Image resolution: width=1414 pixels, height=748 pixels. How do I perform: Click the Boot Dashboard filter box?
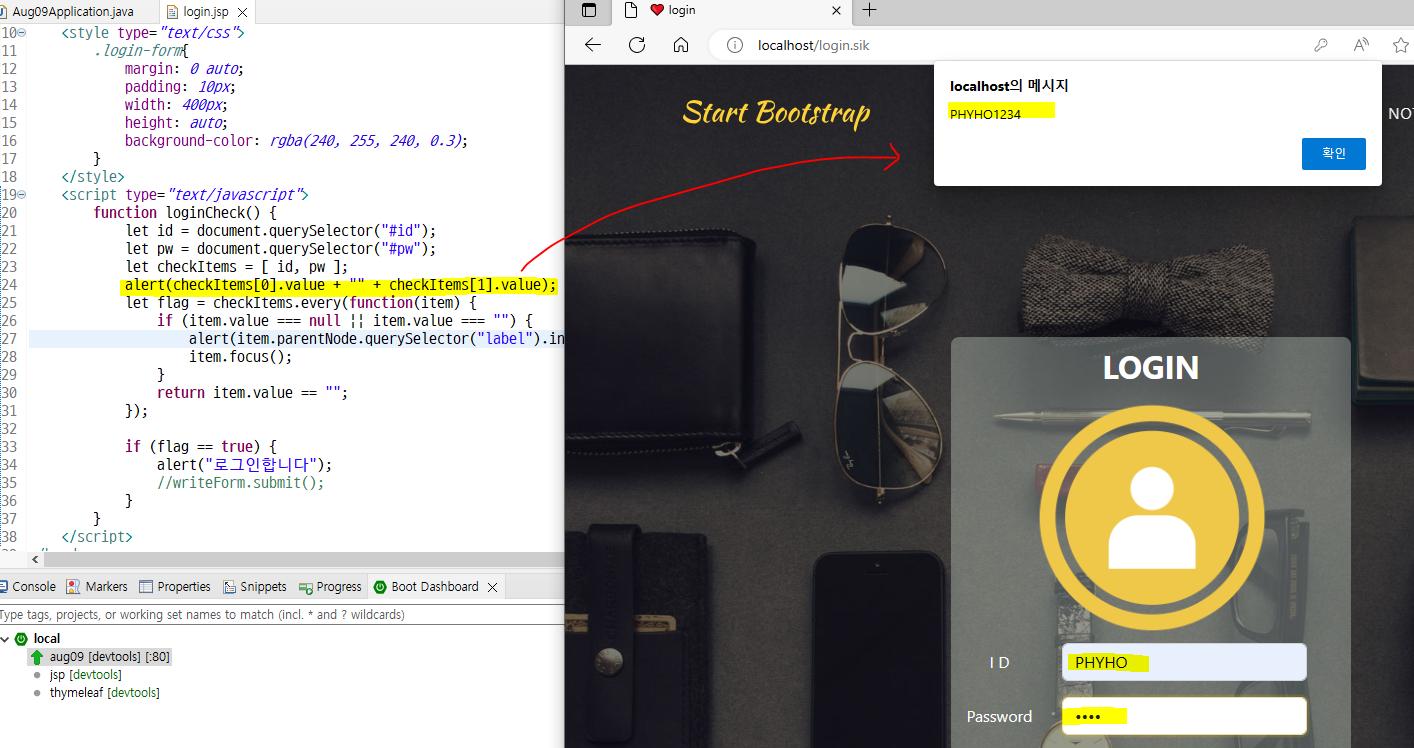(282, 614)
